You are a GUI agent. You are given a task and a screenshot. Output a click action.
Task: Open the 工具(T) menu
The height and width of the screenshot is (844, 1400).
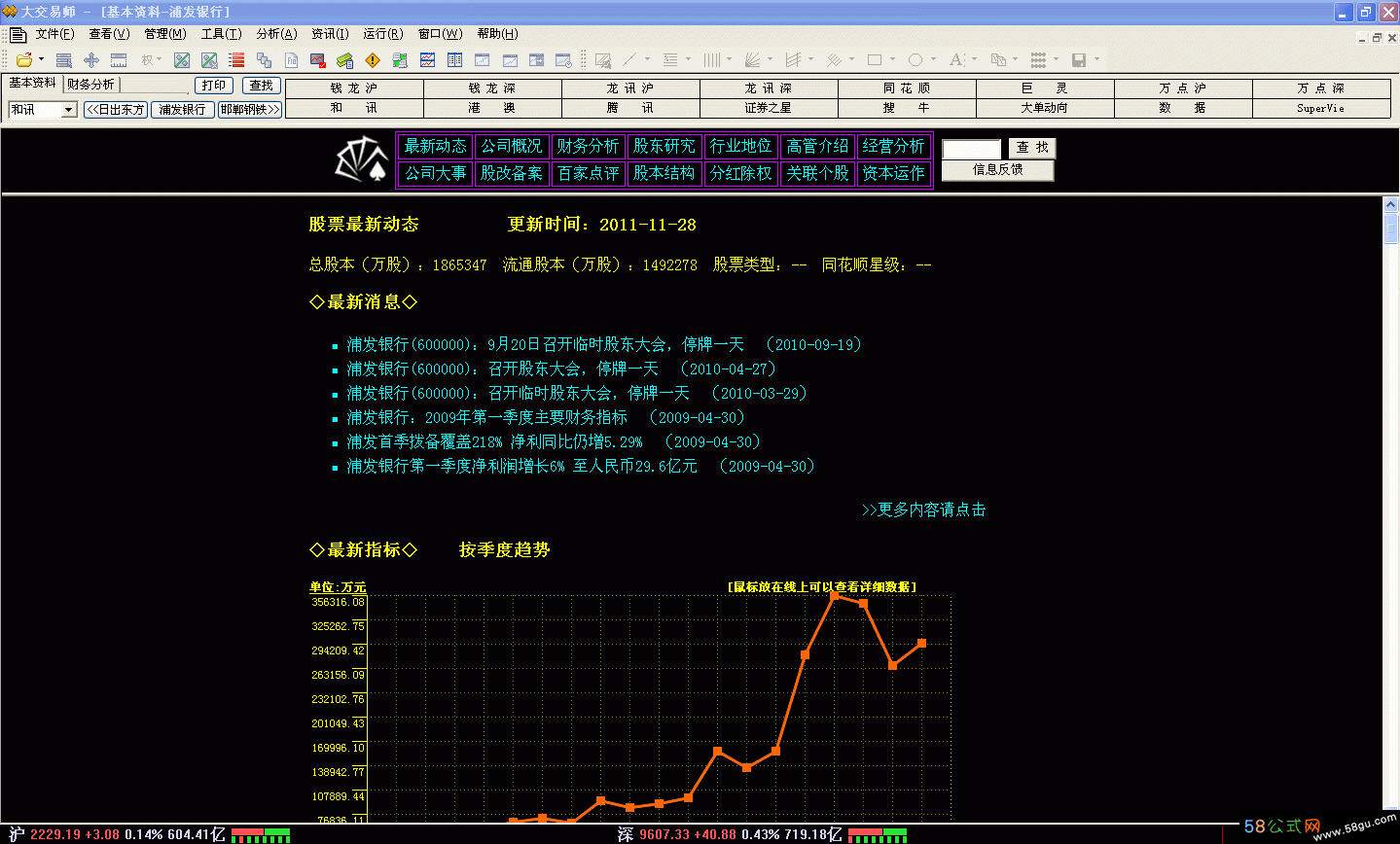[221, 34]
